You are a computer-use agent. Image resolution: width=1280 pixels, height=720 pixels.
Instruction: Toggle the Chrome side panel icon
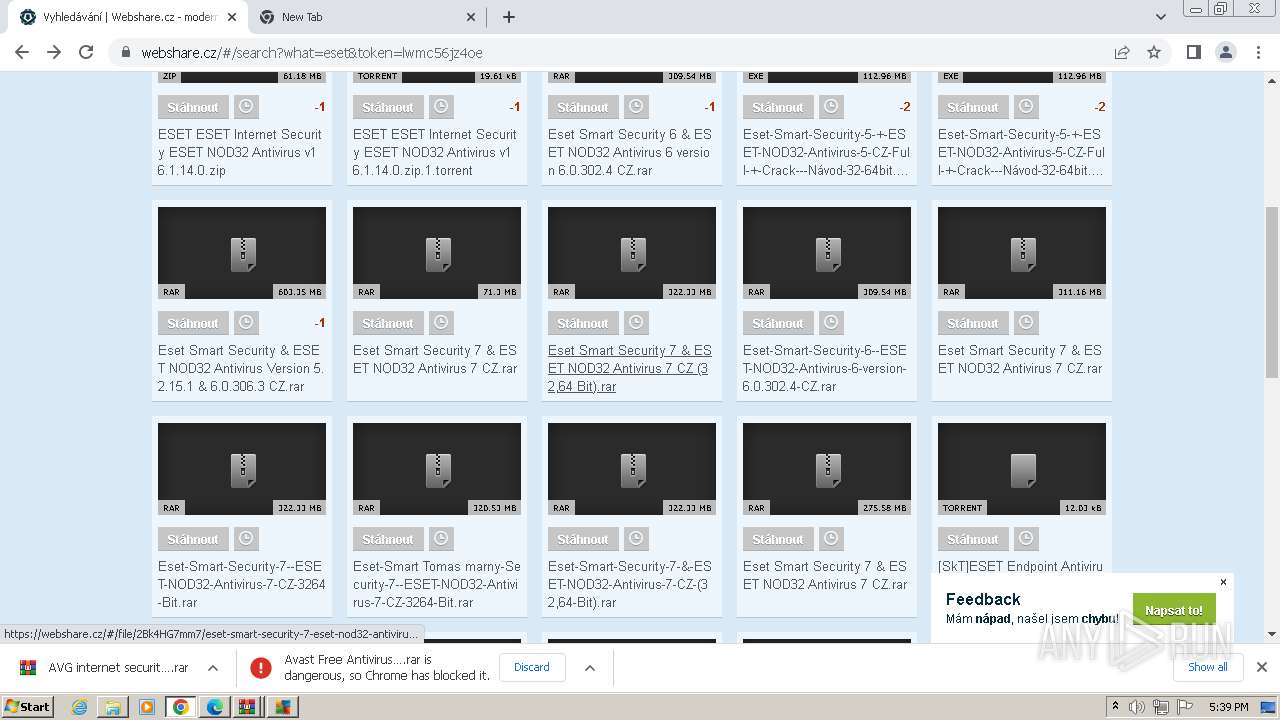point(1193,52)
